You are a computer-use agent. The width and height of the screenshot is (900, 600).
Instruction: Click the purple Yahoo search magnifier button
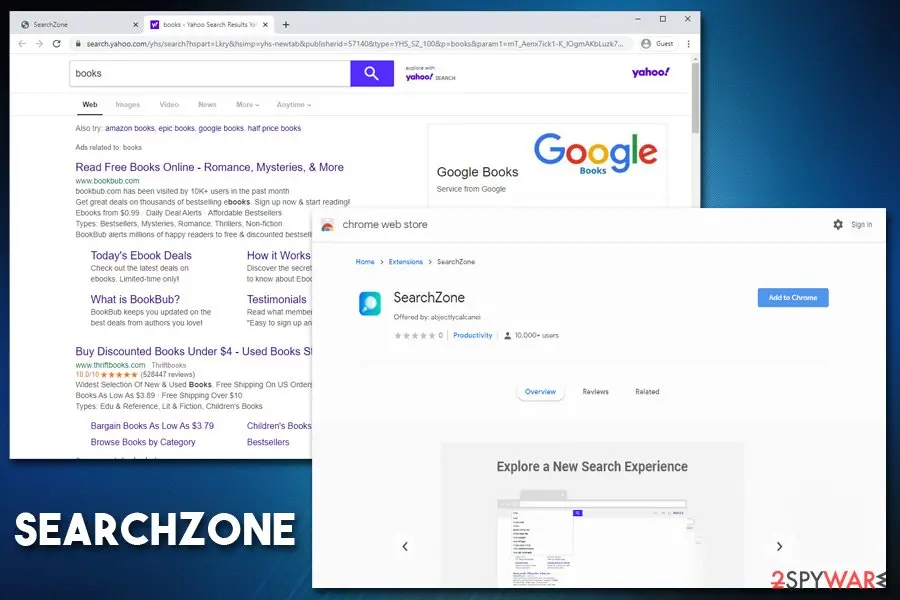coord(372,73)
